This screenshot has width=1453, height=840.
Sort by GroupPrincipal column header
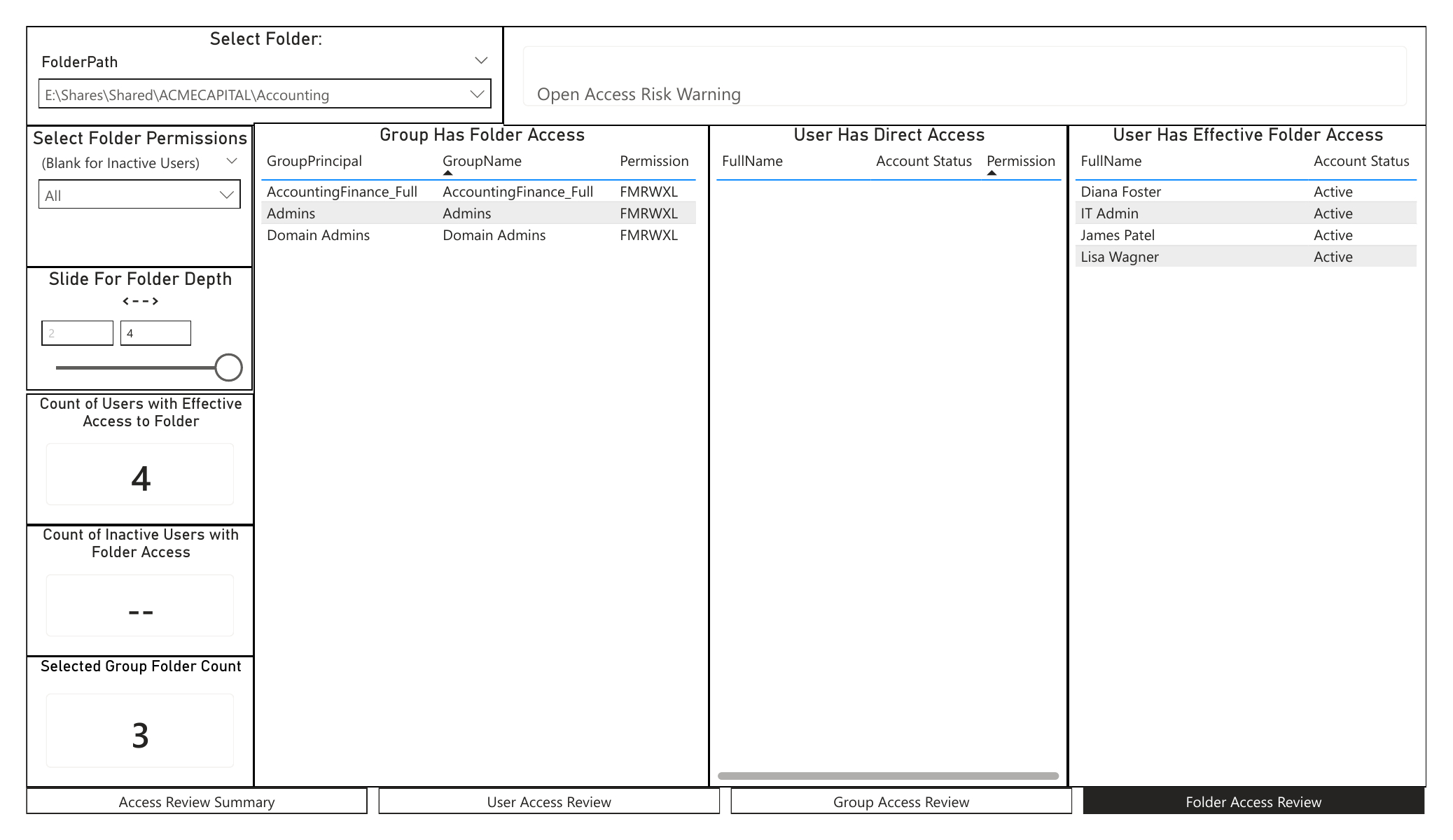[314, 161]
